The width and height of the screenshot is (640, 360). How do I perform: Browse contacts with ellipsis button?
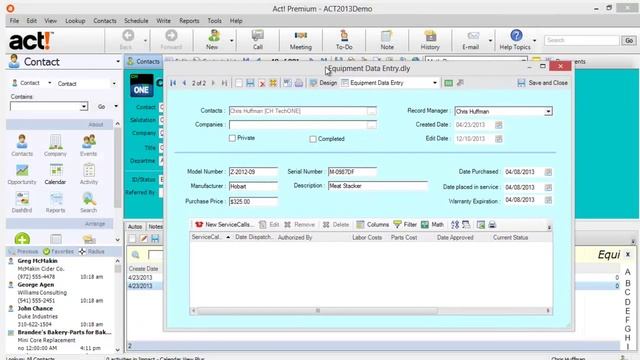click(371, 111)
